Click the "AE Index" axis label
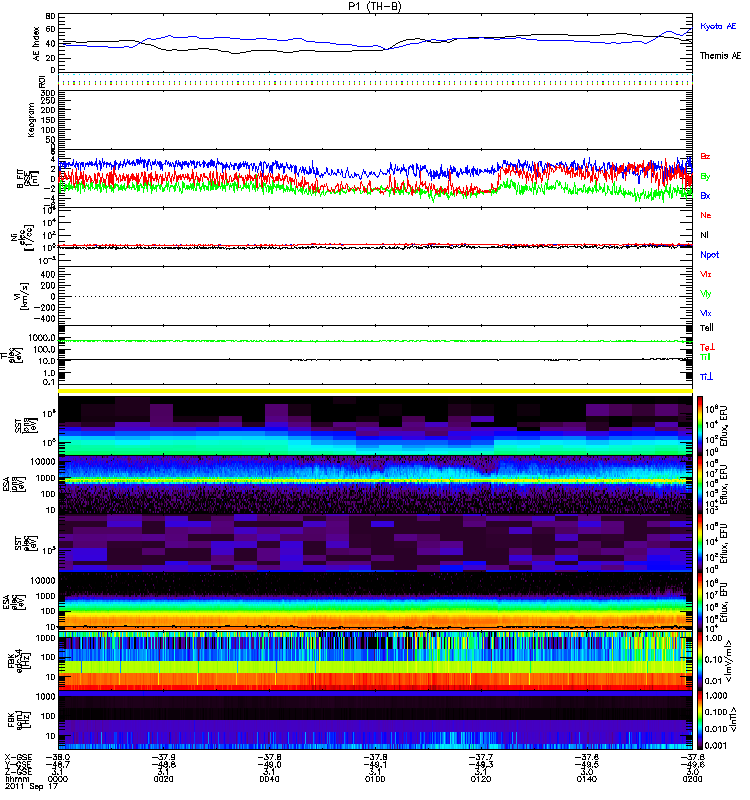The width and height of the screenshot is (750, 800). click(36, 44)
